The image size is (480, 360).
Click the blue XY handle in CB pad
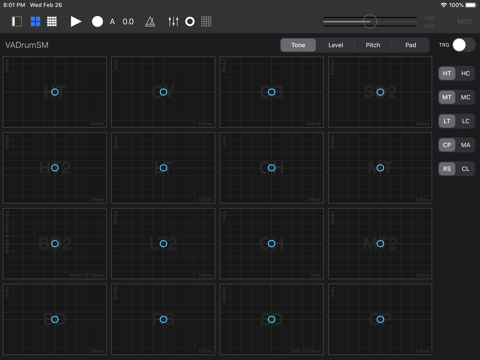pyautogui.click(x=272, y=92)
